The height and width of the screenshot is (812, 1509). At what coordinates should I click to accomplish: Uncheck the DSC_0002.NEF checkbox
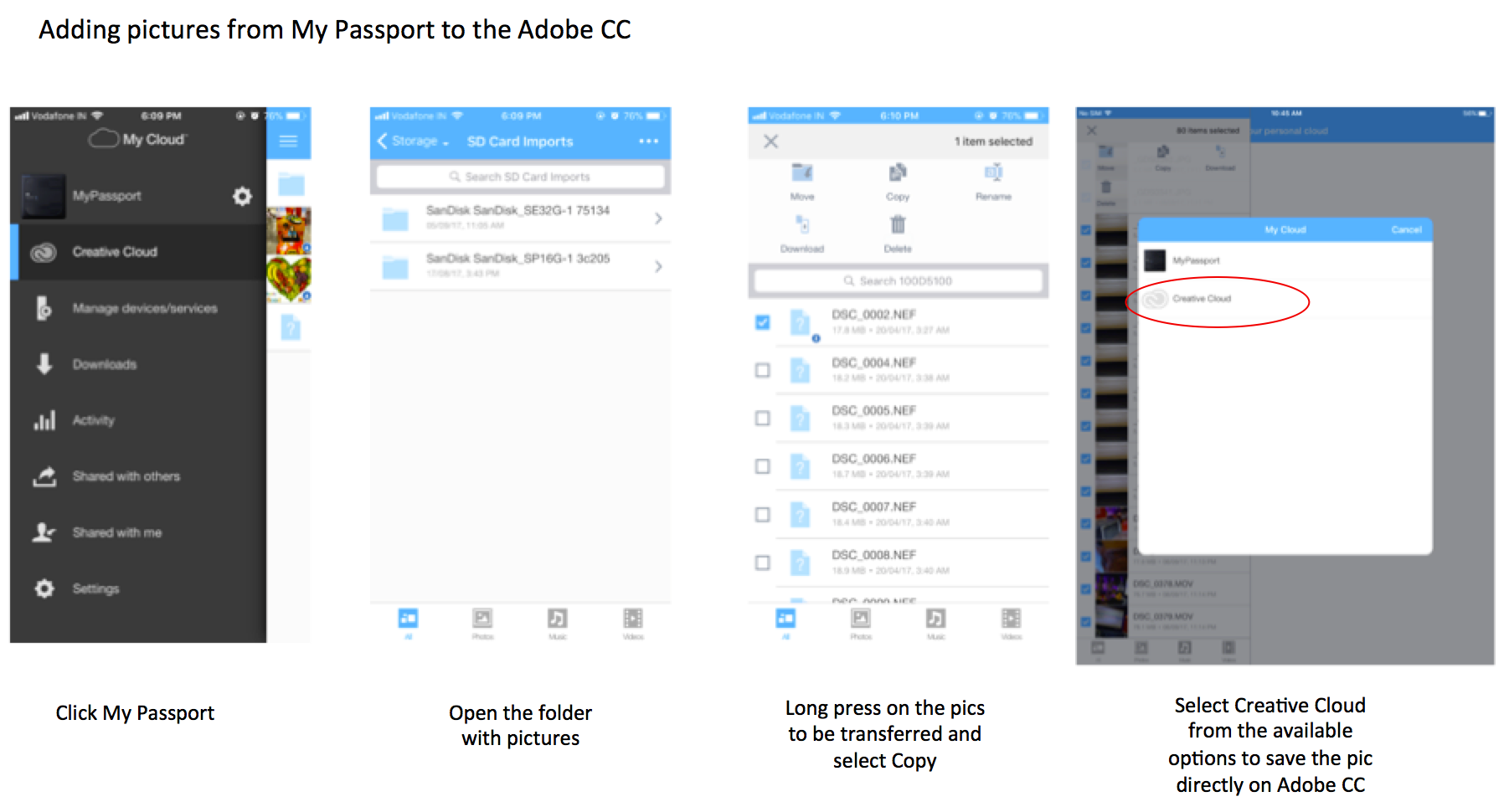762,322
